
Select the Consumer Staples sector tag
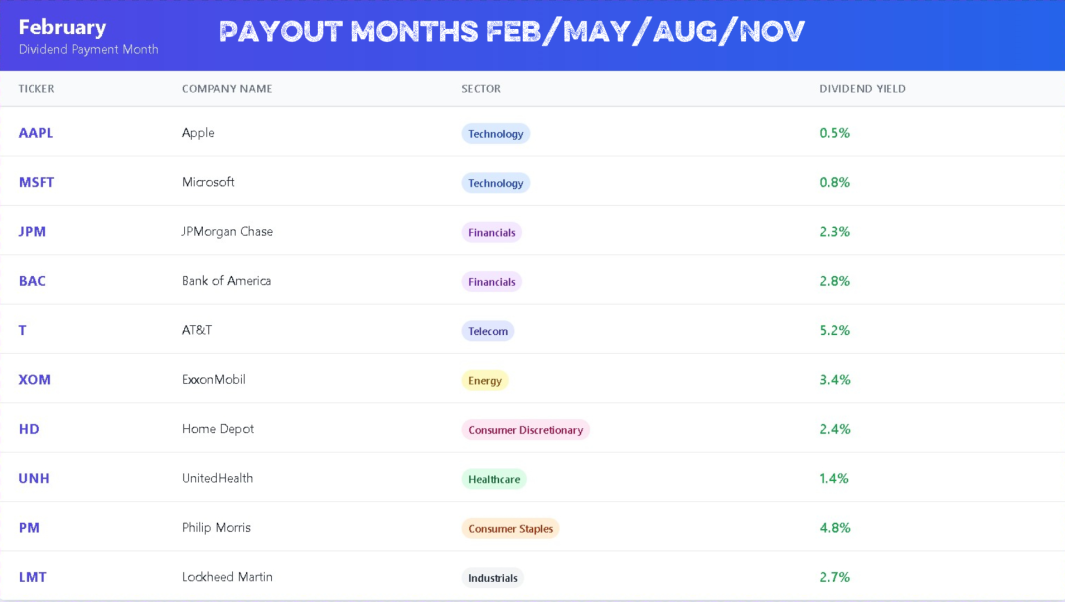click(x=511, y=529)
